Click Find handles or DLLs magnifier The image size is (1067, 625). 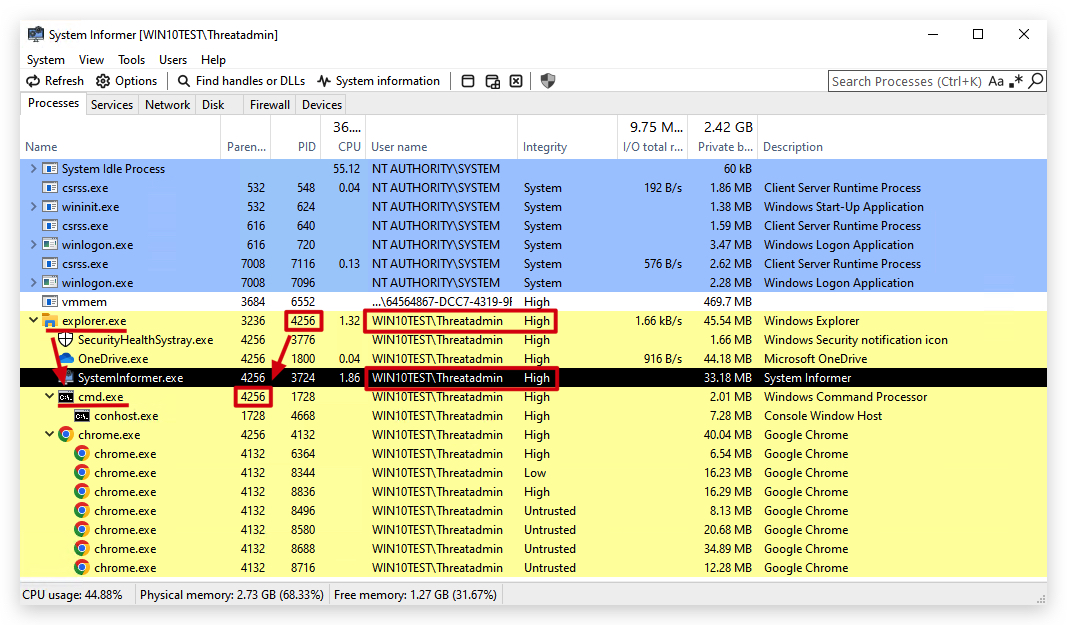[x=184, y=81]
